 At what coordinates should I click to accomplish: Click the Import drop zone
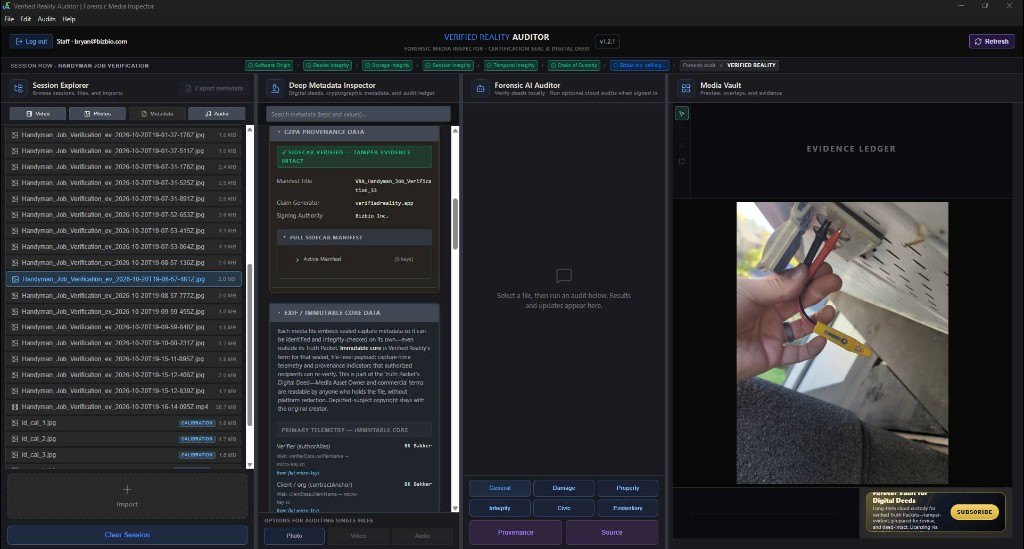(127, 496)
